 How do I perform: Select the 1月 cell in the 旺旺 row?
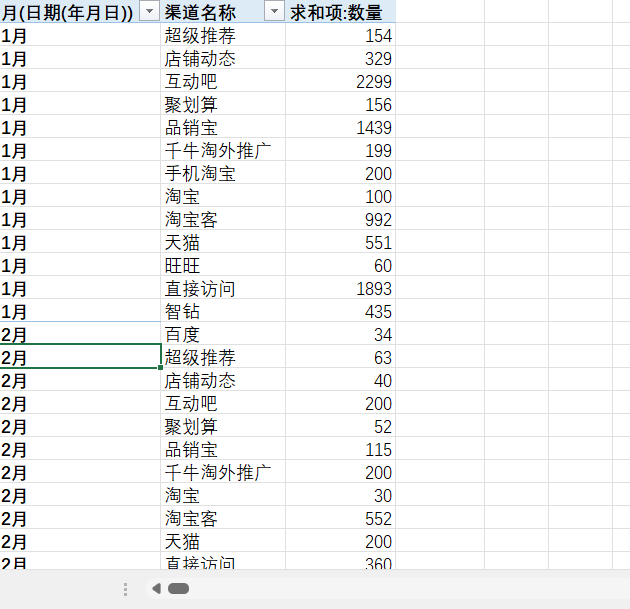(80, 265)
